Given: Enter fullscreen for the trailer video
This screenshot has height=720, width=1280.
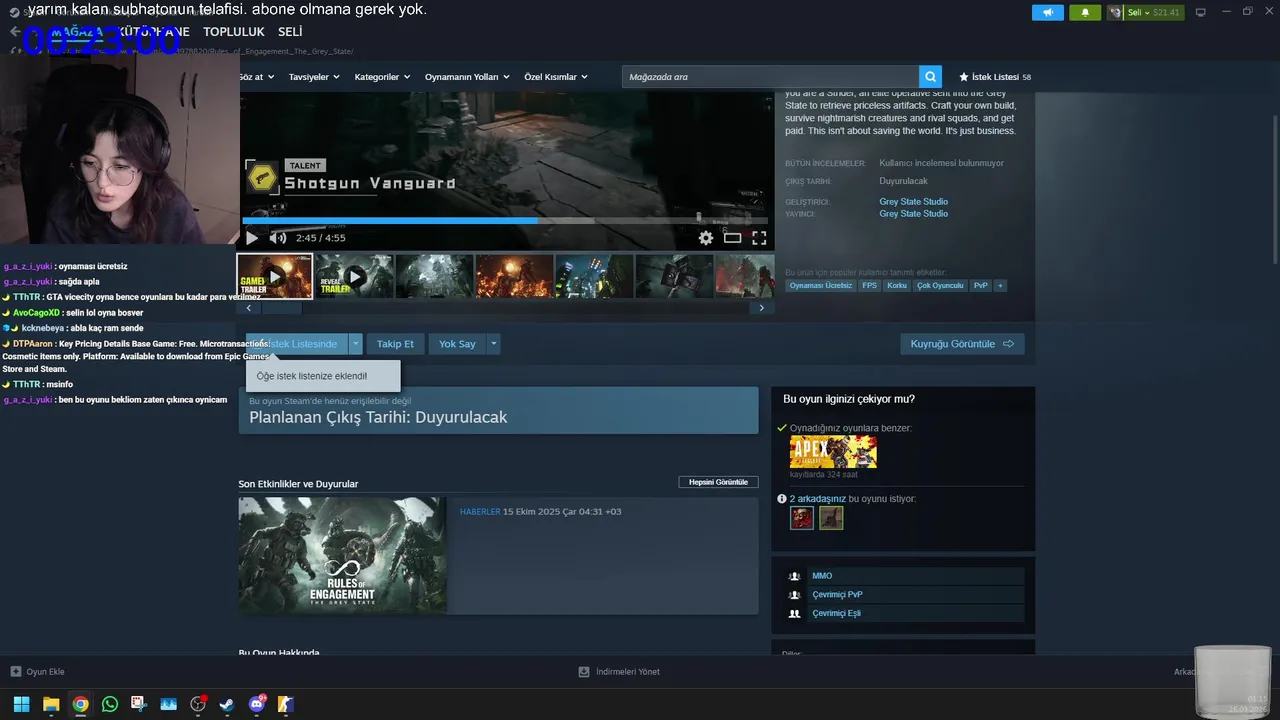Looking at the screenshot, I should [x=759, y=238].
